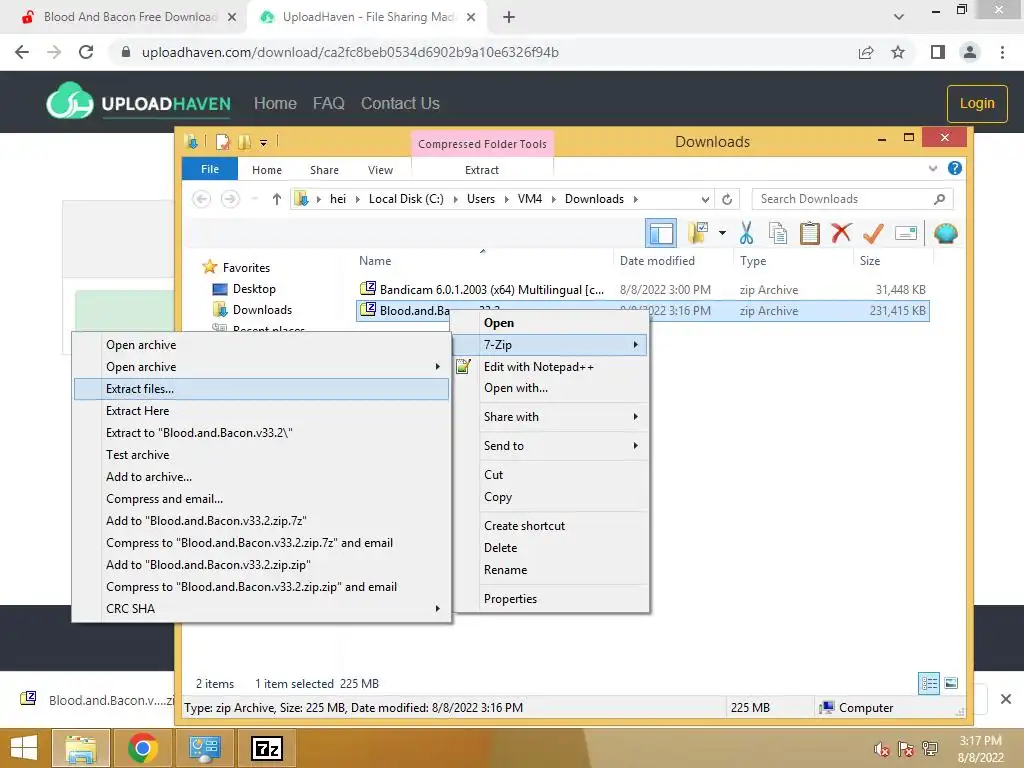This screenshot has height=768, width=1024.
Task: Expand the Explorer ribbon chevron
Action: click(933, 168)
